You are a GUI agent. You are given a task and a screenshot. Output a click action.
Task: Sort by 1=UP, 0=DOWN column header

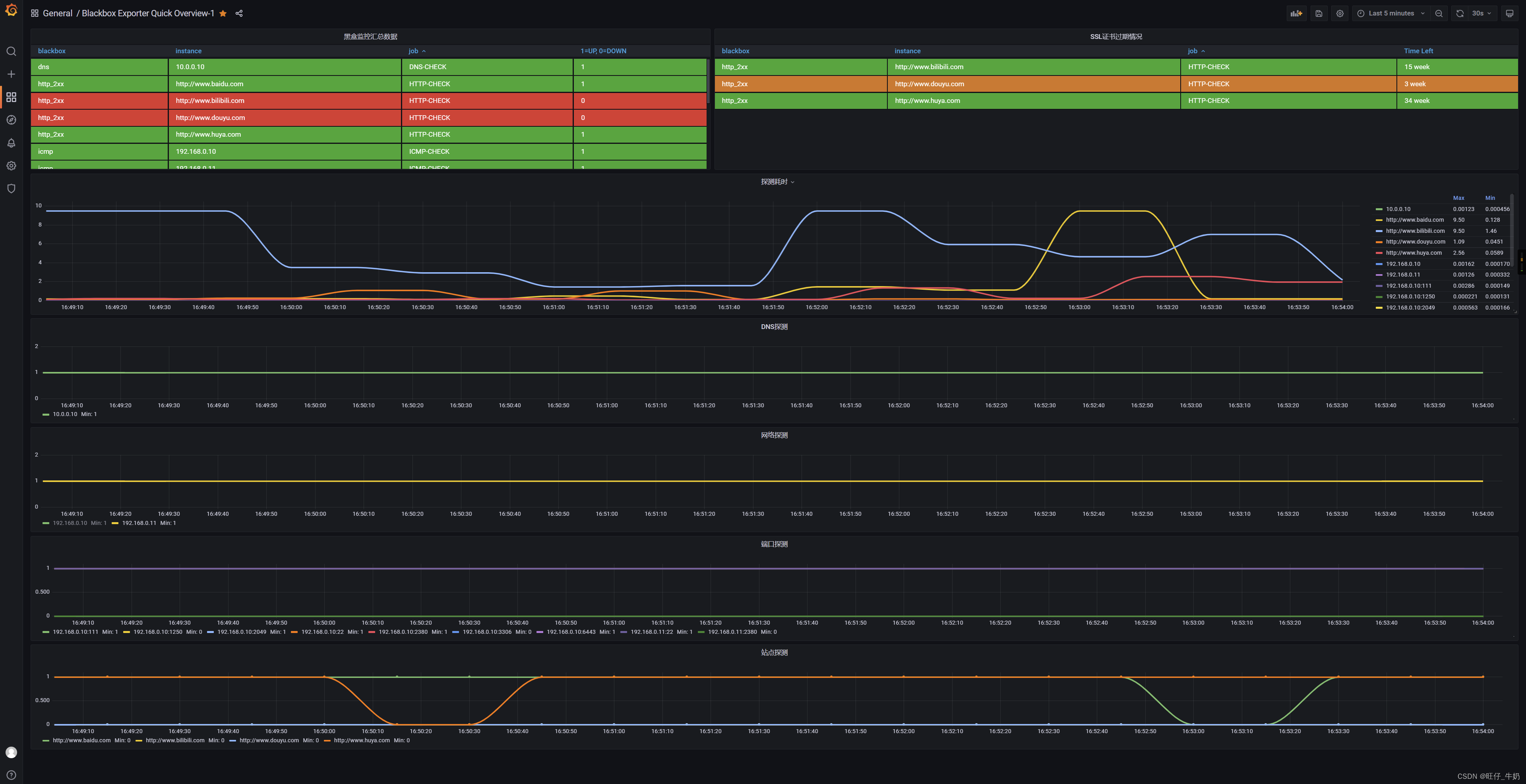603,51
